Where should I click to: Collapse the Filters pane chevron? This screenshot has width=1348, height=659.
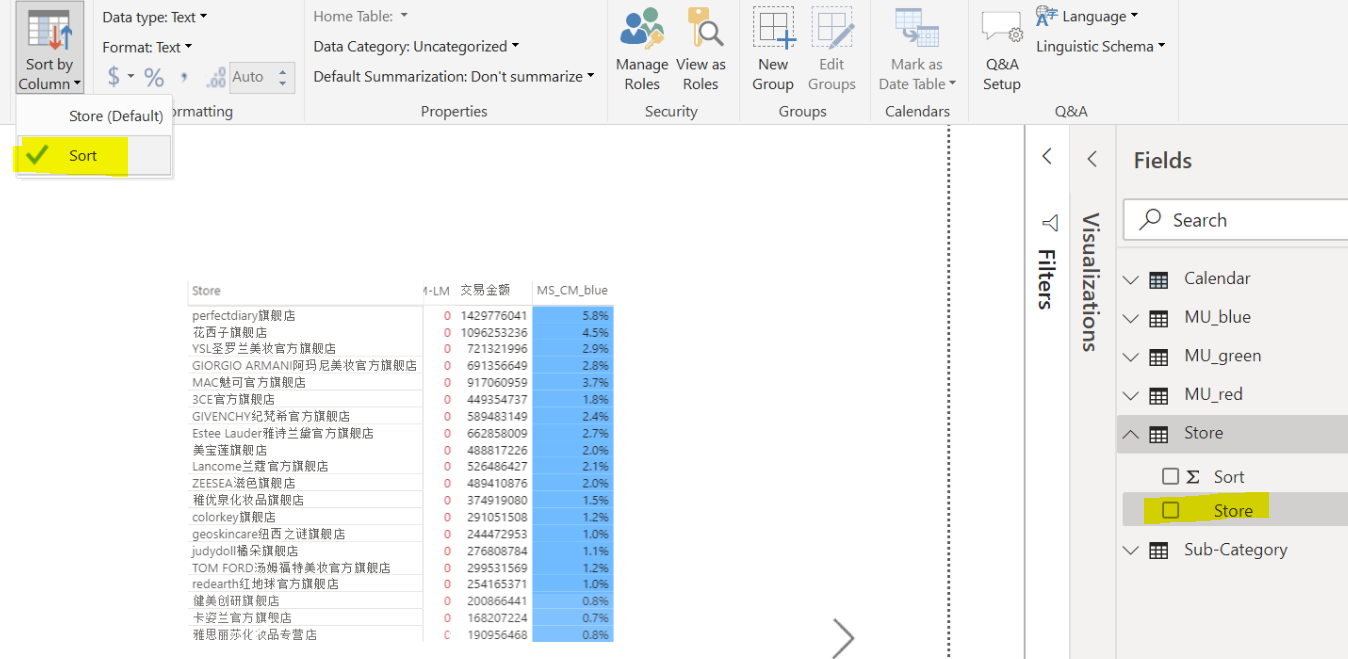1047,156
